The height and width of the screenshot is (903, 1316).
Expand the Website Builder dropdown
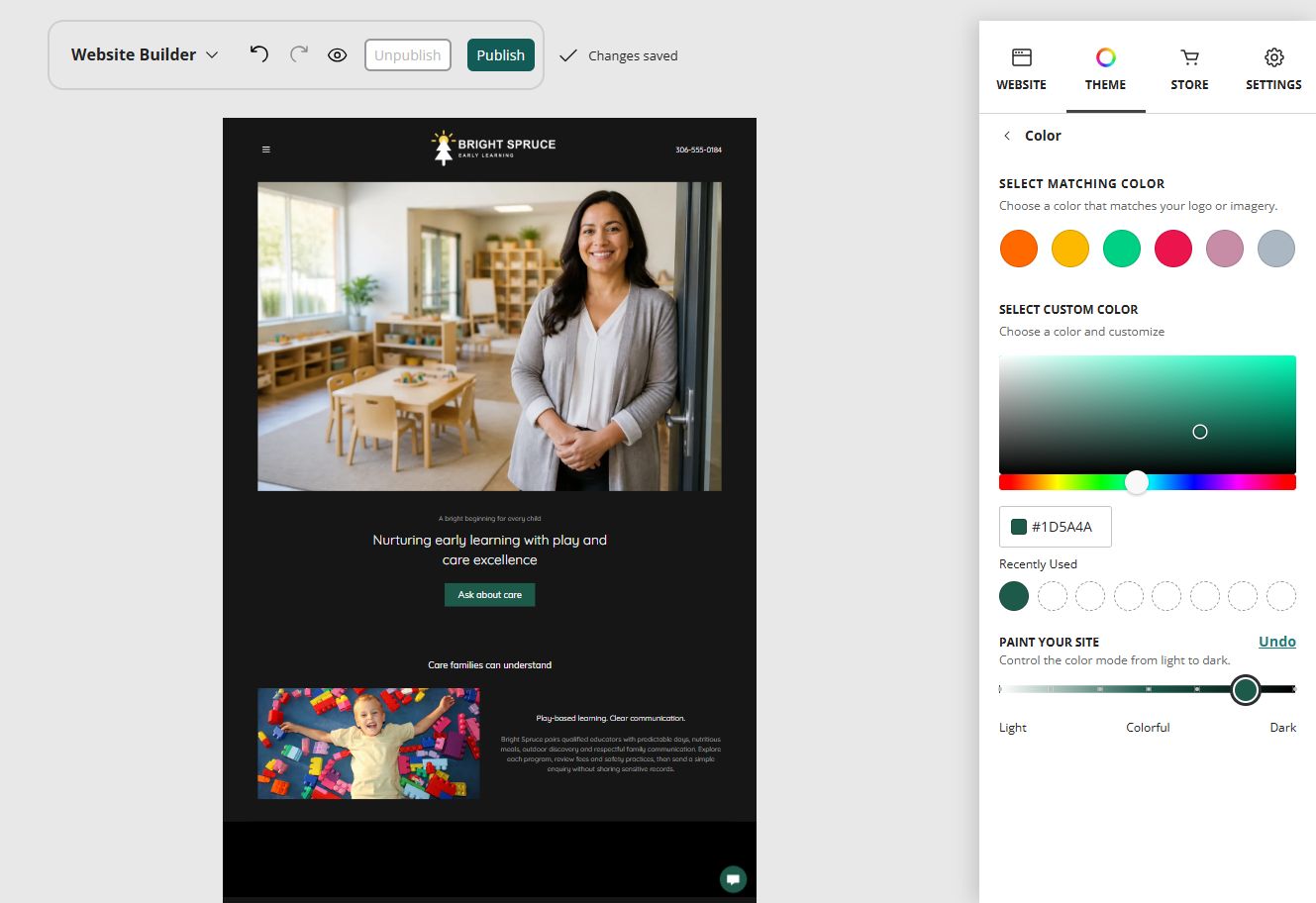tap(144, 54)
